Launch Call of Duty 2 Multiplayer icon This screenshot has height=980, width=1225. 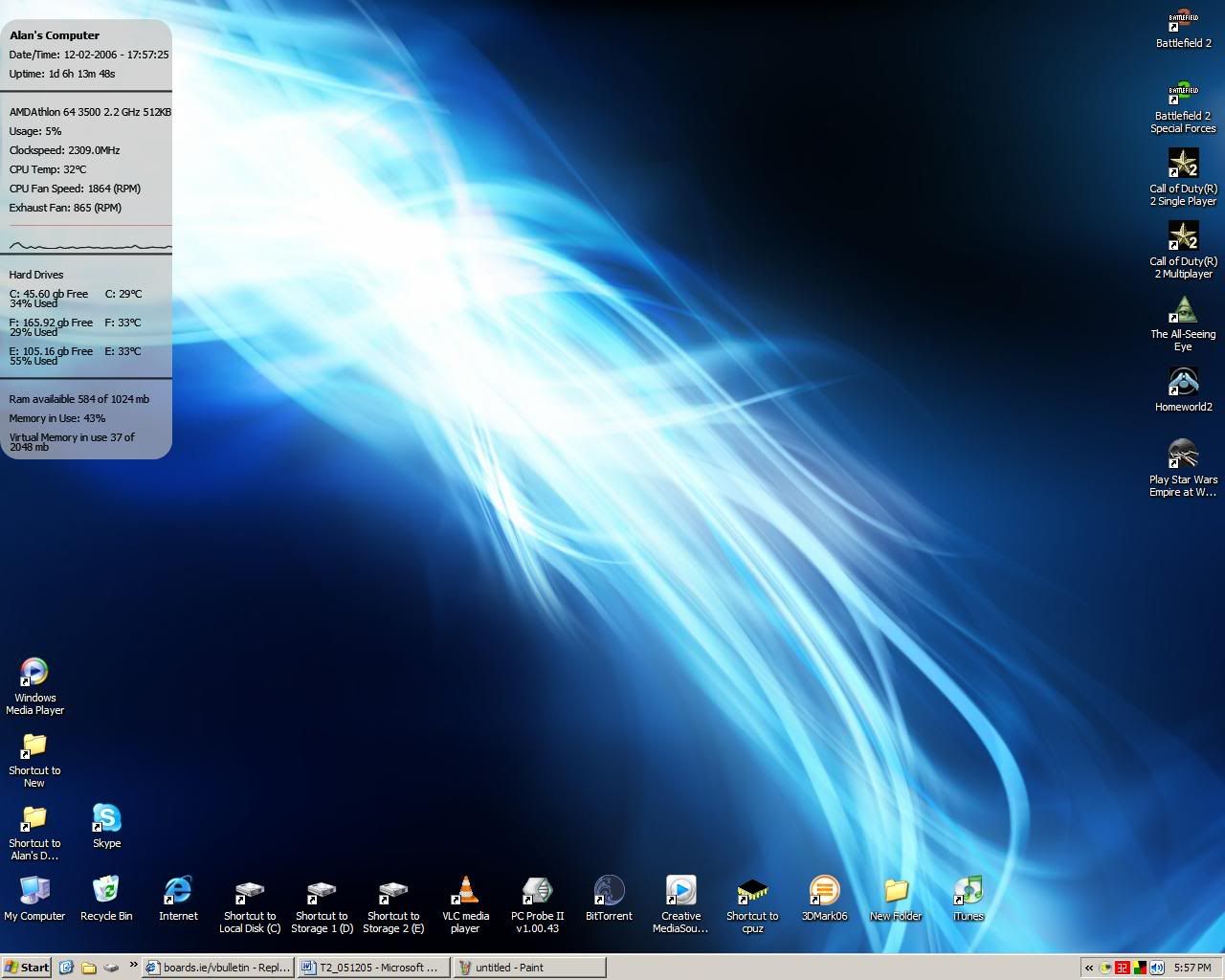tap(1183, 235)
